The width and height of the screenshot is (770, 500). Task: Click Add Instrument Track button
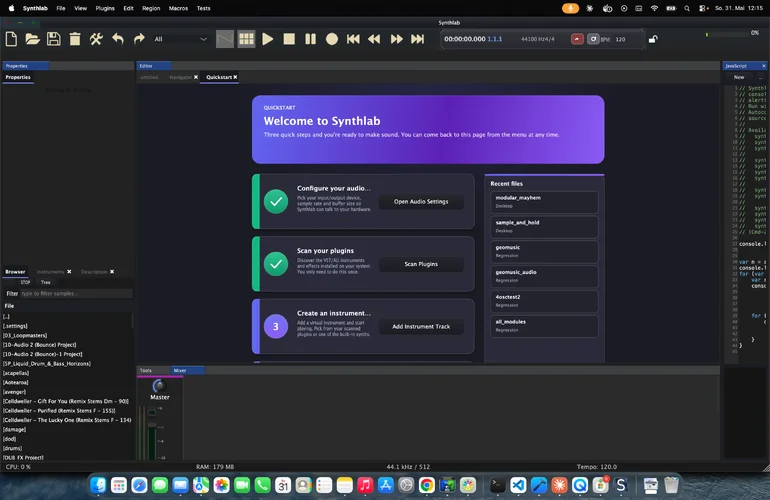pyautogui.click(x=421, y=326)
